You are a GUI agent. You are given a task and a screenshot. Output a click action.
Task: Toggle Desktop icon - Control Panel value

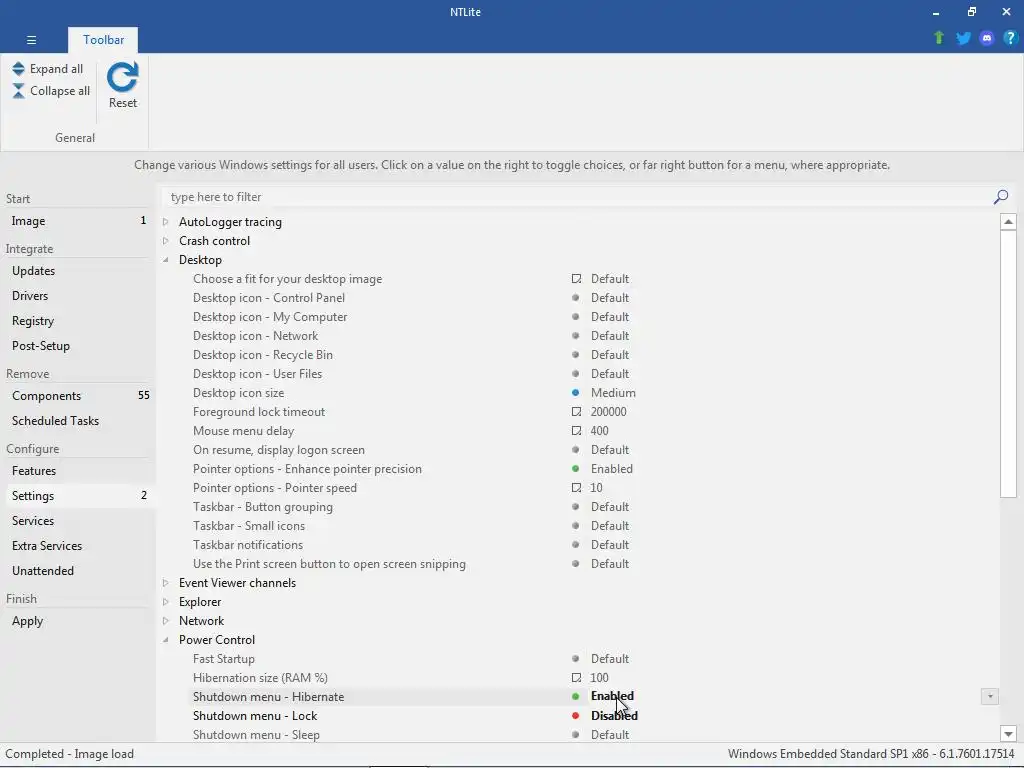click(x=610, y=298)
